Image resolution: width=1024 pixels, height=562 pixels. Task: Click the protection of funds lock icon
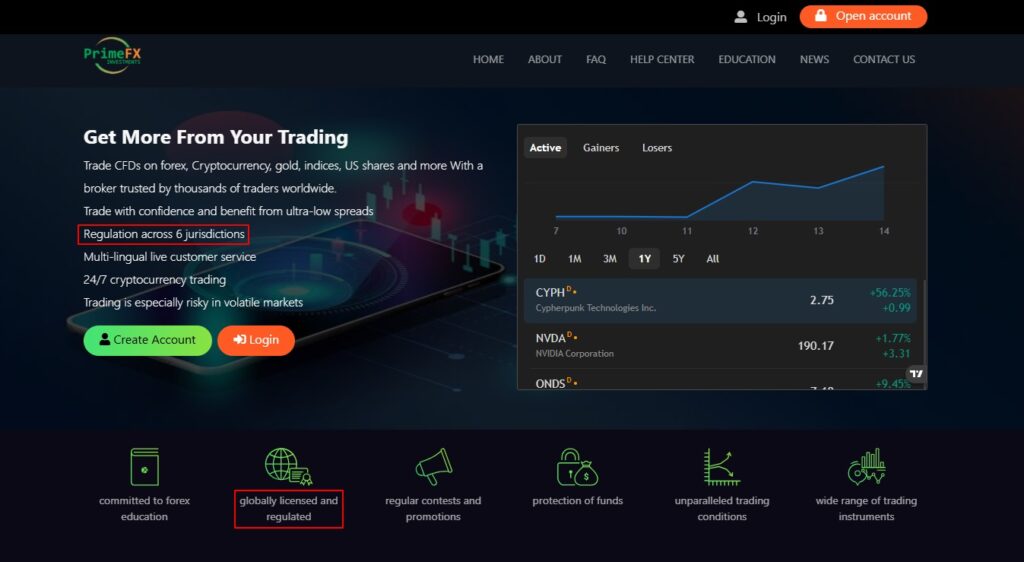[x=577, y=467]
